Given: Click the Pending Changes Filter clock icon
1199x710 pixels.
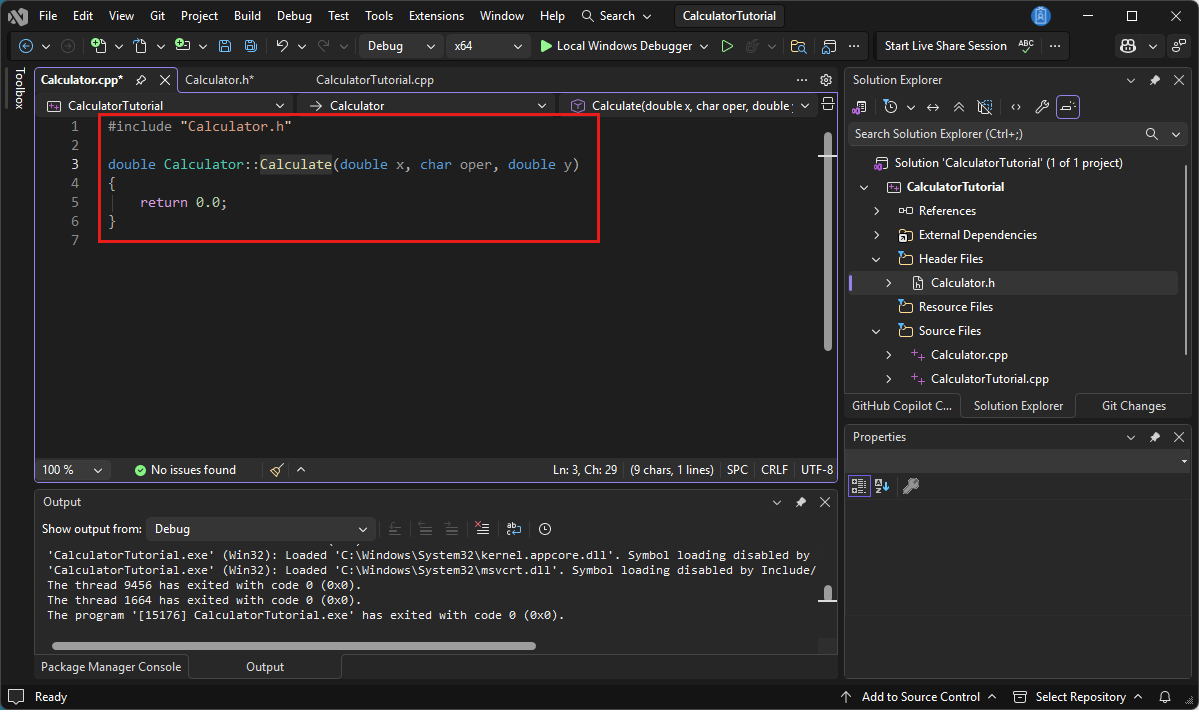Looking at the screenshot, I should pyautogui.click(x=890, y=107).
